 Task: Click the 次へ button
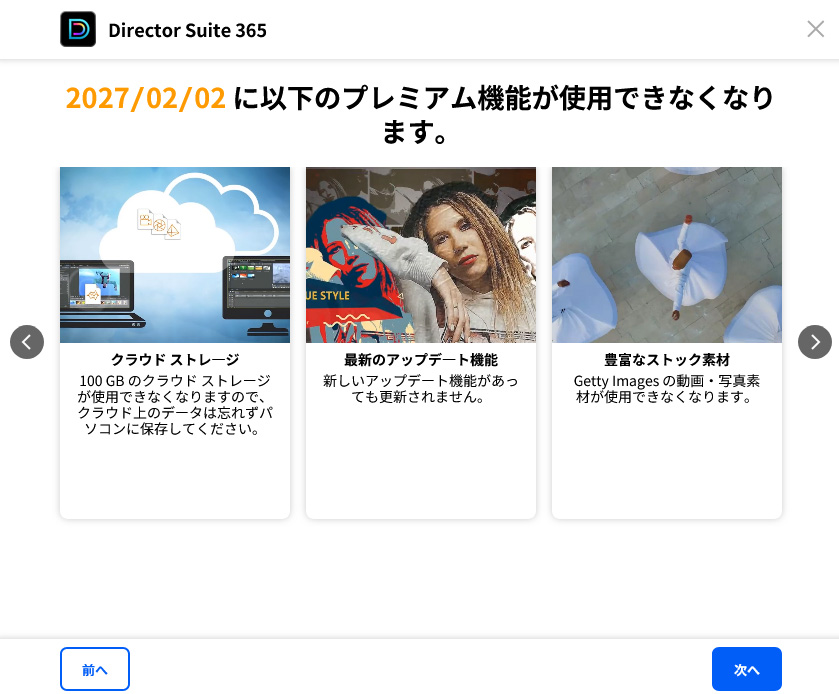click(746, 669)
